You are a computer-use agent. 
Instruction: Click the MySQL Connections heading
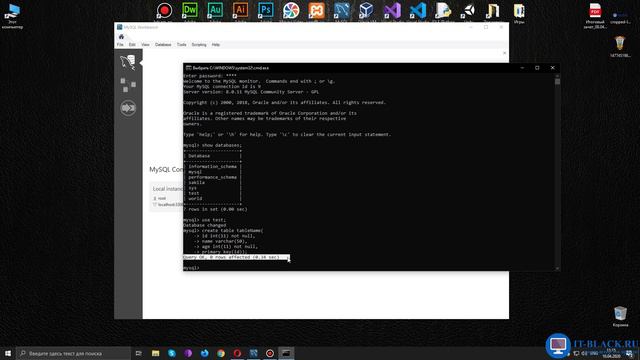click(x=167, y=169)
